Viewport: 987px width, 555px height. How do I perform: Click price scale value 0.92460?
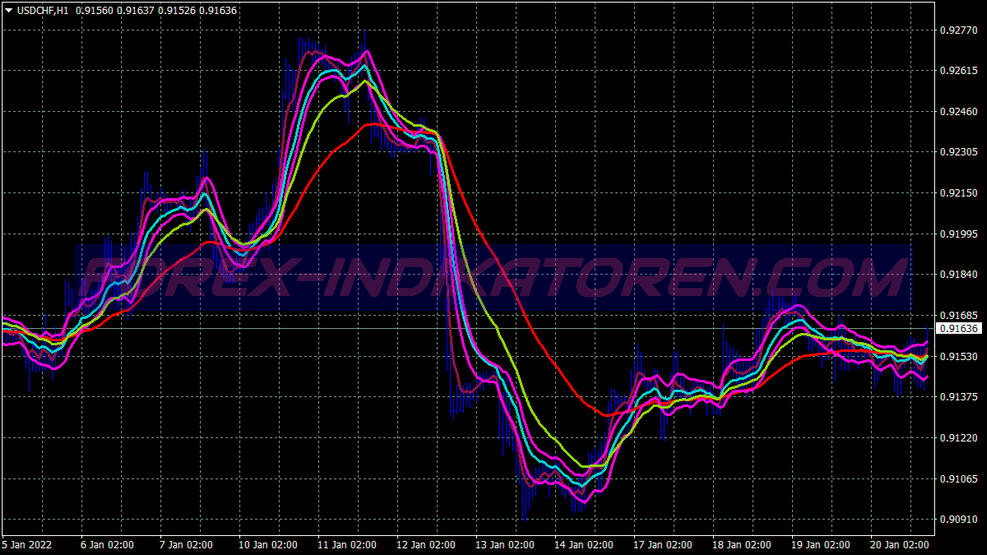click(959, 112)
